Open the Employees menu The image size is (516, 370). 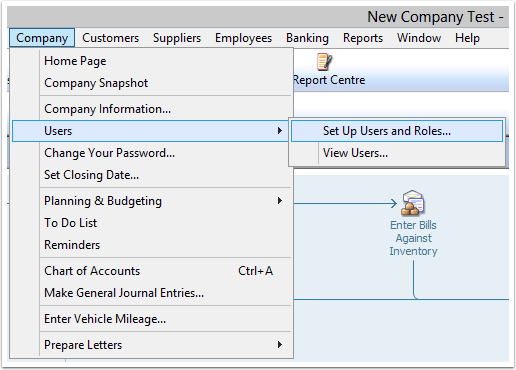243,38
